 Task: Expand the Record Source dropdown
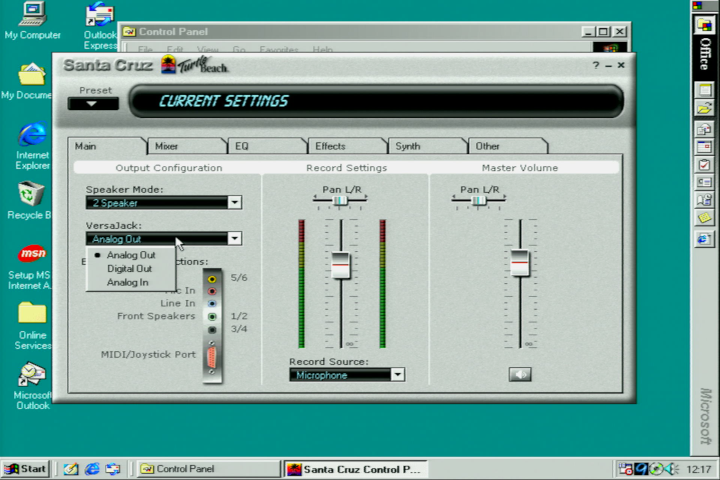point(398,375)
